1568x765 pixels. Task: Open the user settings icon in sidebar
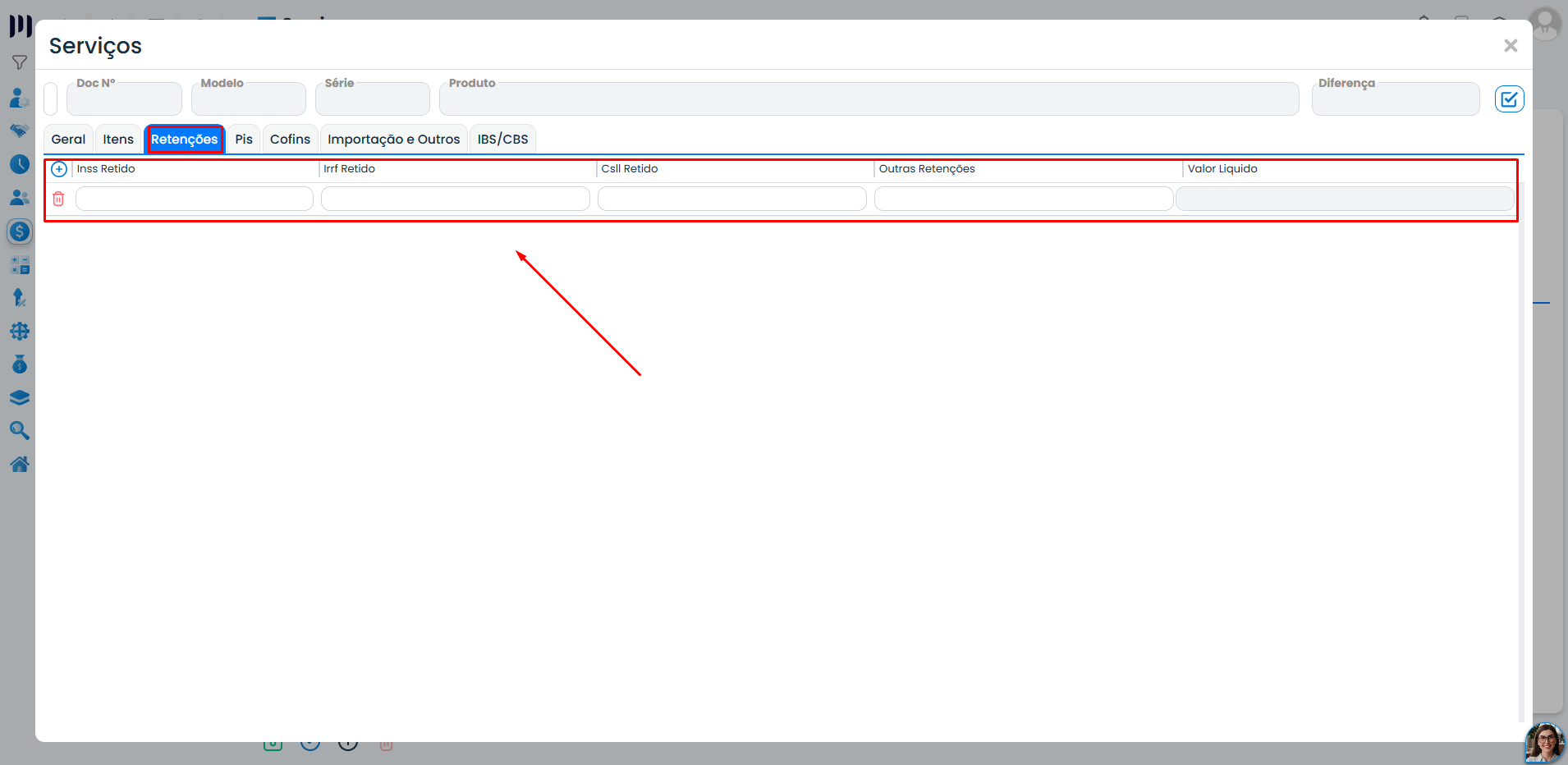point(20,98)
